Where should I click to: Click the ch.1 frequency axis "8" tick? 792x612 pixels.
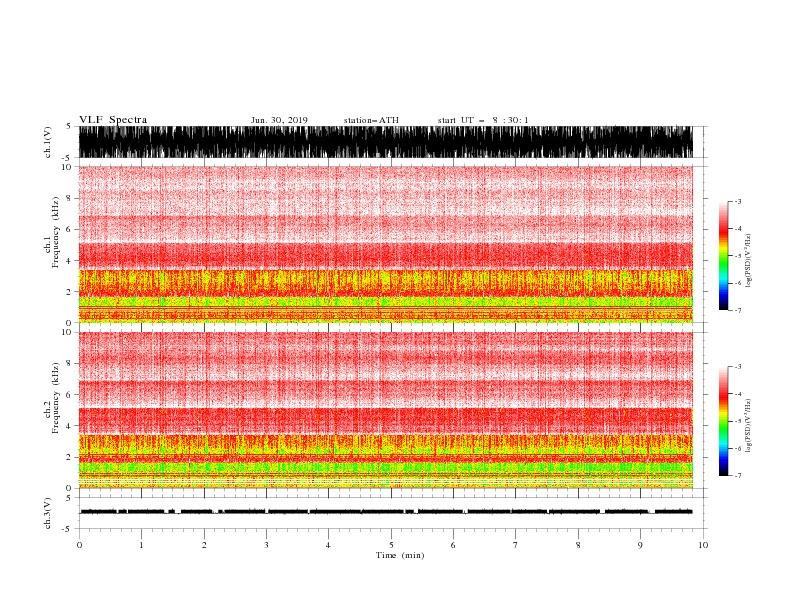[x=70, y=198]
